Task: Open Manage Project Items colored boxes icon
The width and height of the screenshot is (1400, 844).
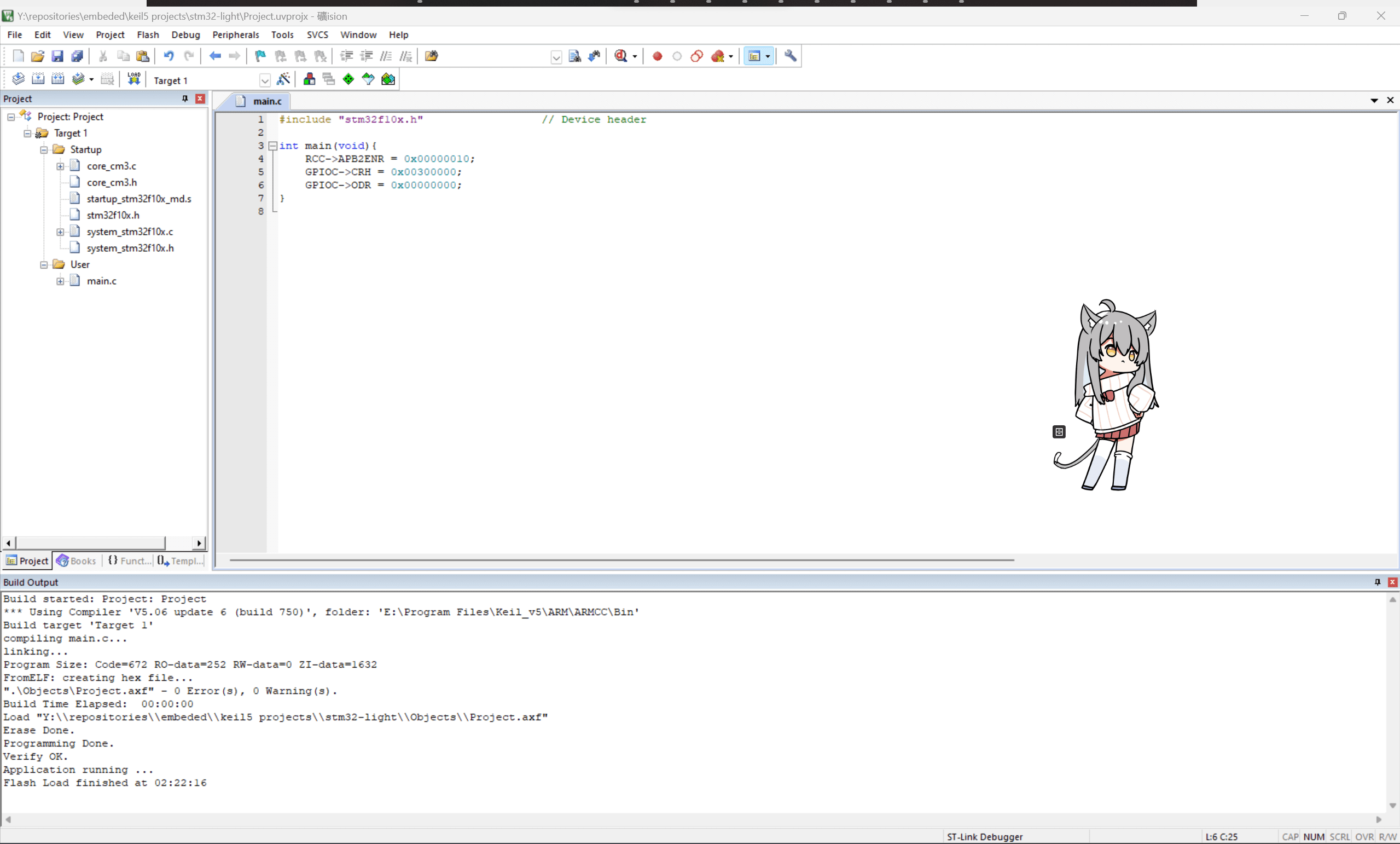Action: pos(309,79)
